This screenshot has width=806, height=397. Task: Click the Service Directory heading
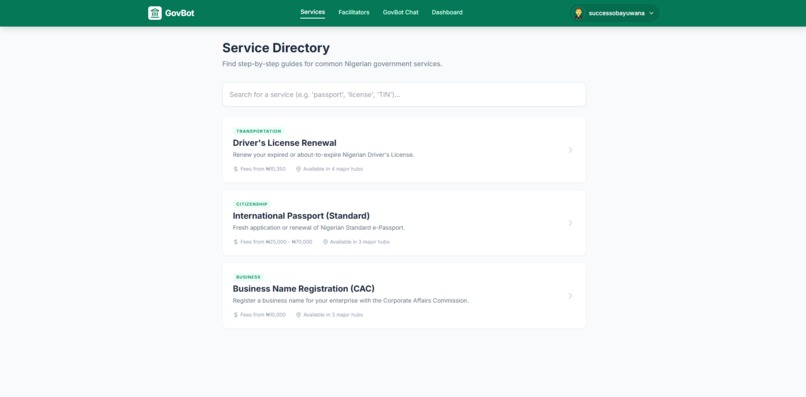point(276,48)
